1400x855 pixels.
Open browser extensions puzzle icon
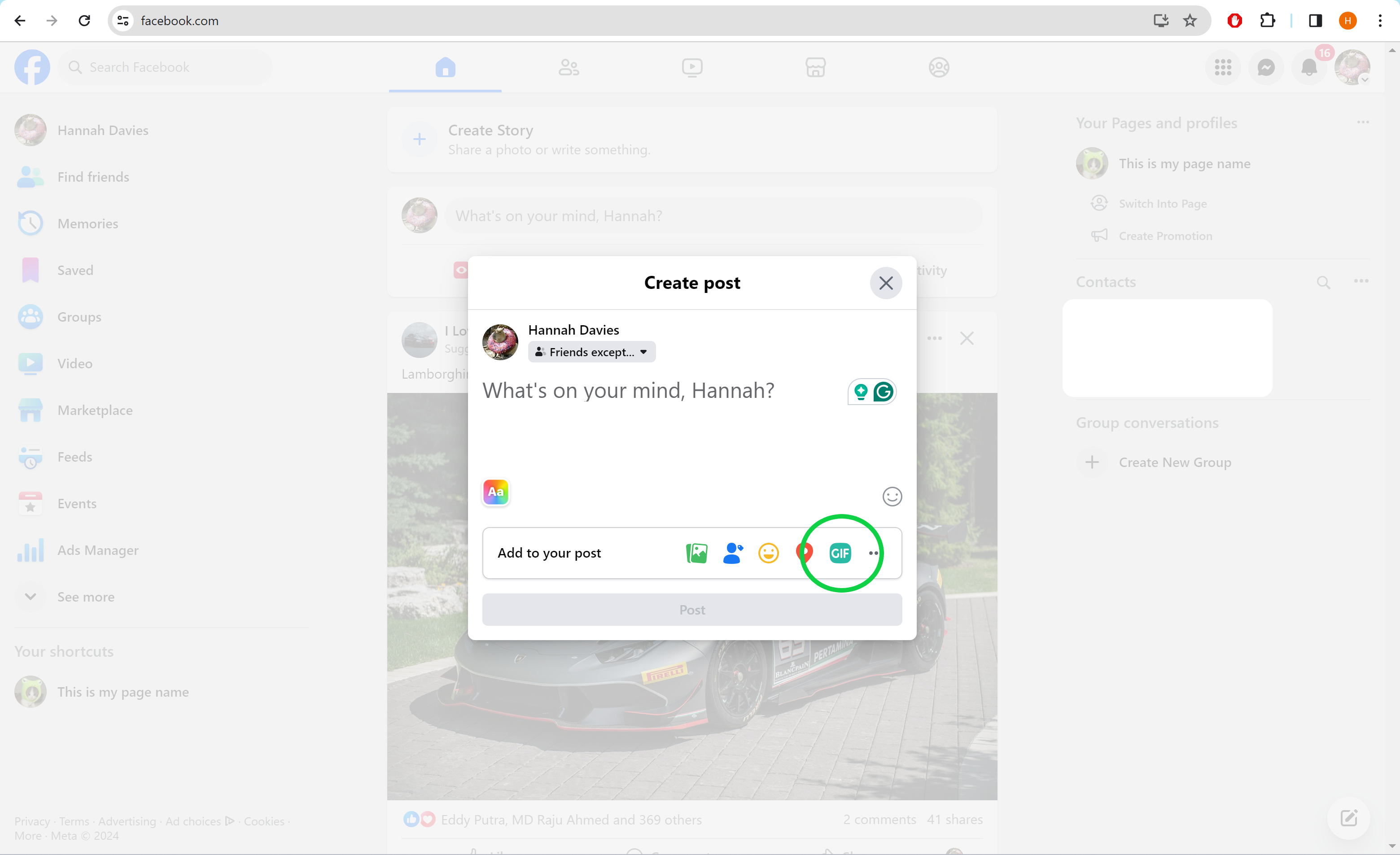1267,21
